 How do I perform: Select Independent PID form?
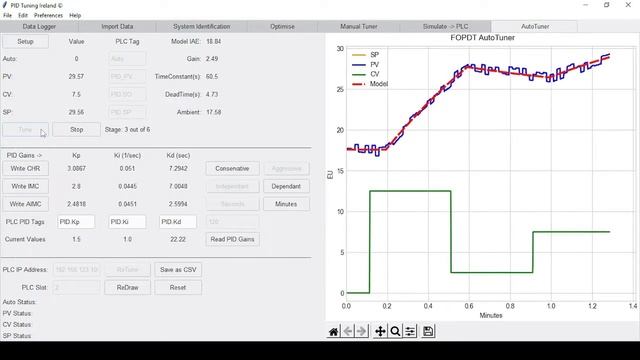click(232, 186)
